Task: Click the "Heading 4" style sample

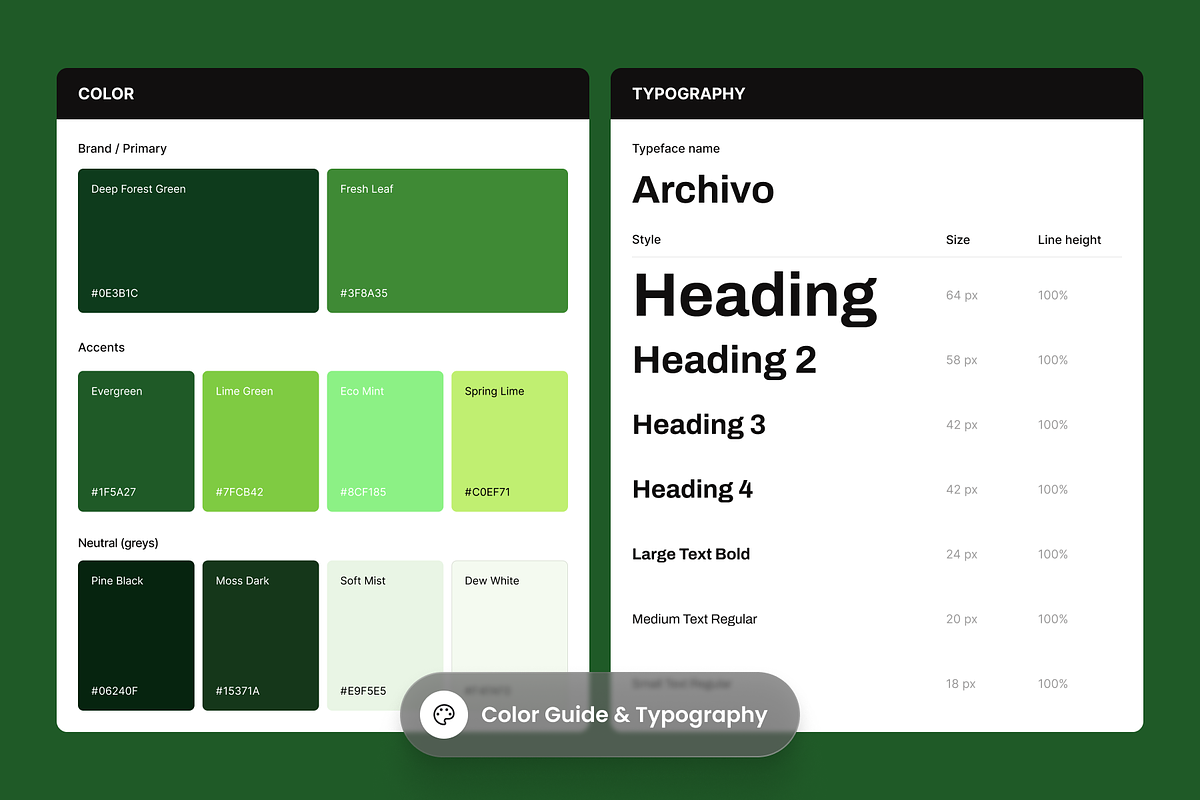Action: click(692, 490)
